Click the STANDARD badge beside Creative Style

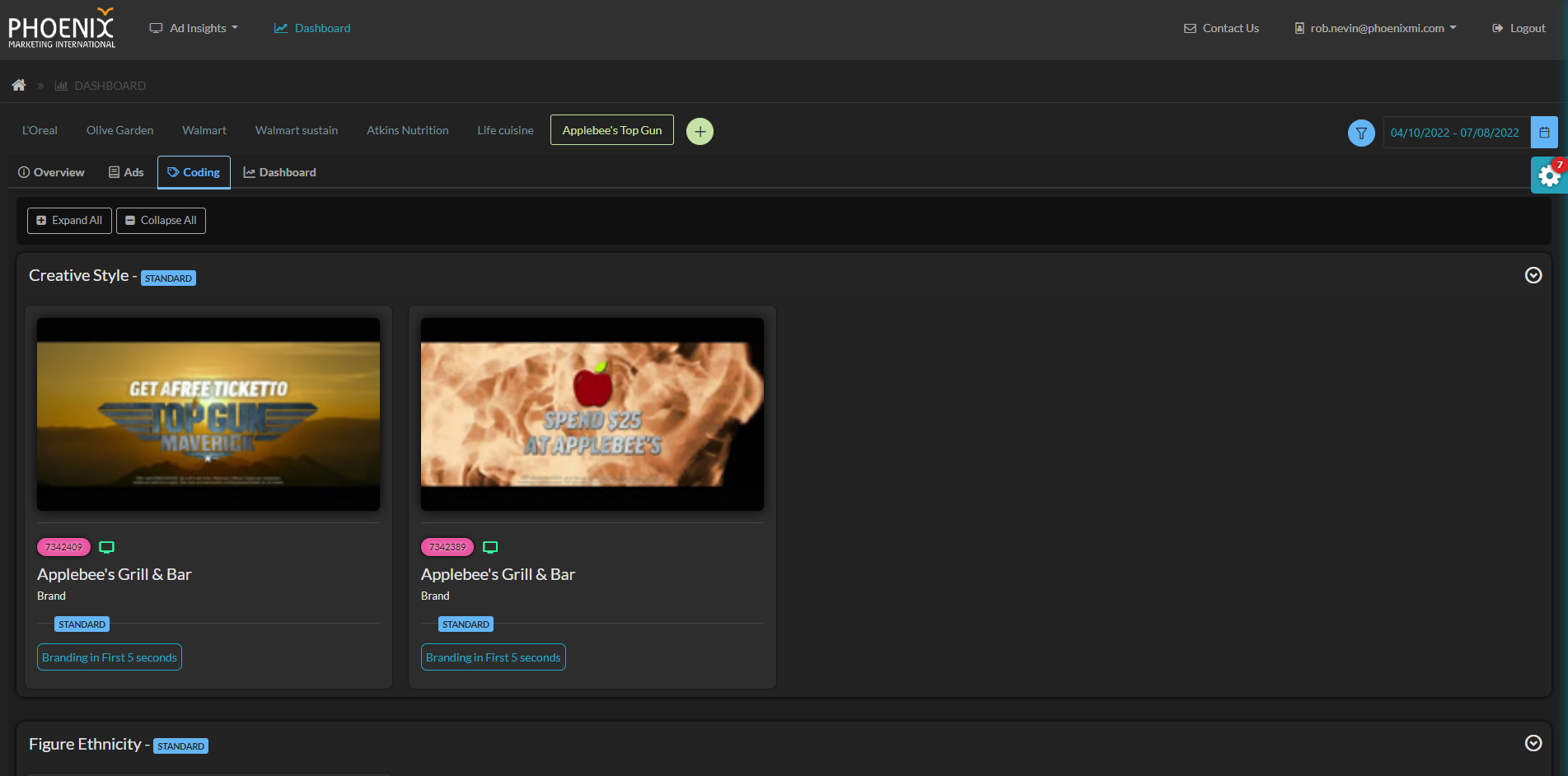click(x=168, y=278)
